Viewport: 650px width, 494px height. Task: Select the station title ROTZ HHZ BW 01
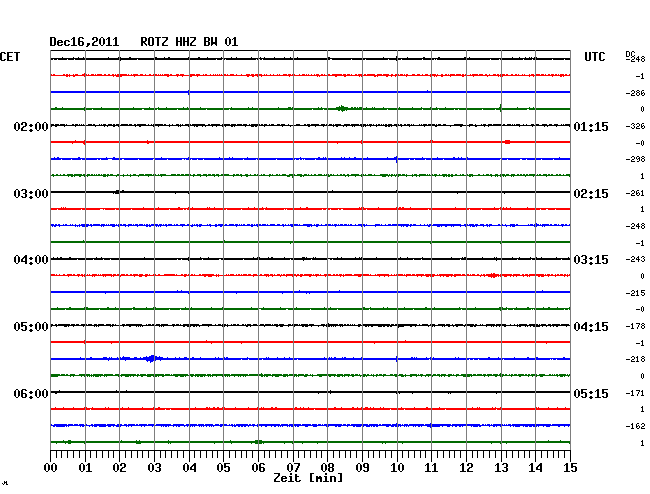tap(189, 42)
